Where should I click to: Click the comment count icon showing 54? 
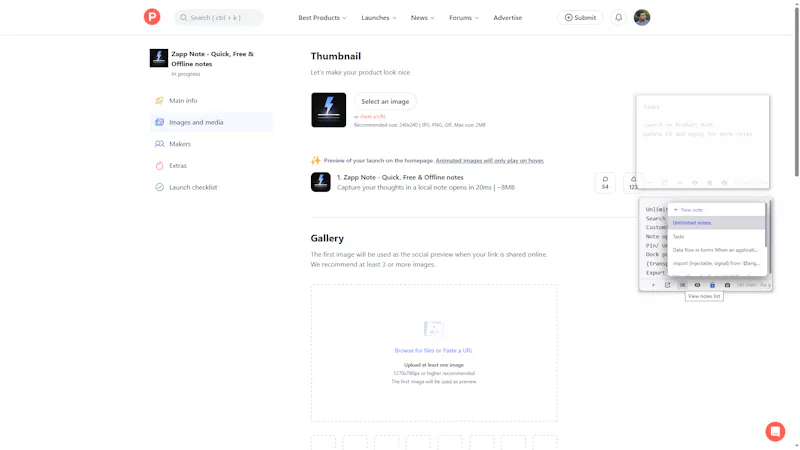pyautogui.click(x=605, y=183)
